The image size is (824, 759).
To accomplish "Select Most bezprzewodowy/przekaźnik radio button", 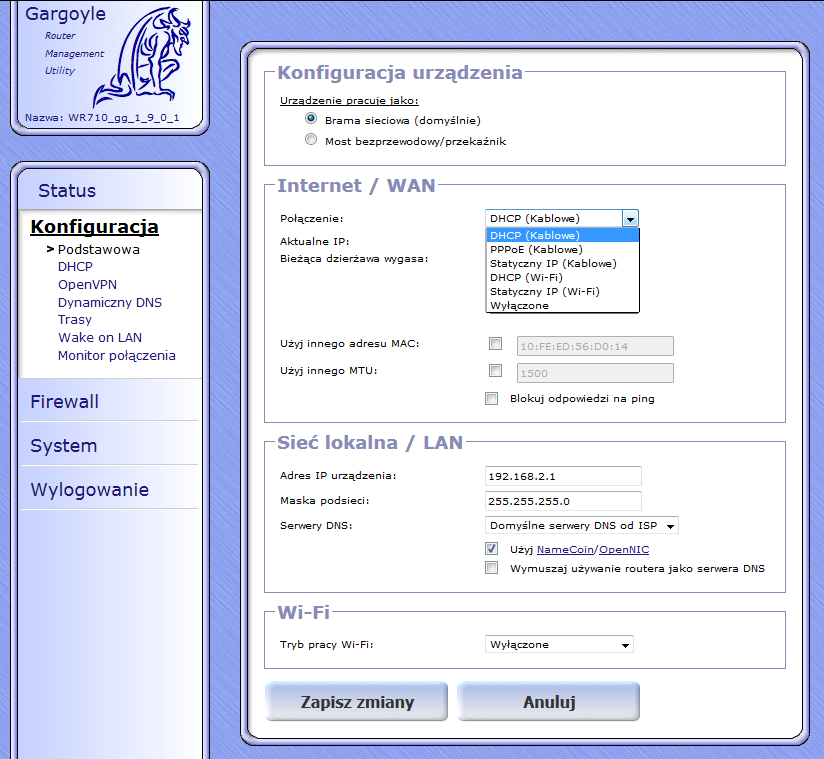I will [311, 140].
